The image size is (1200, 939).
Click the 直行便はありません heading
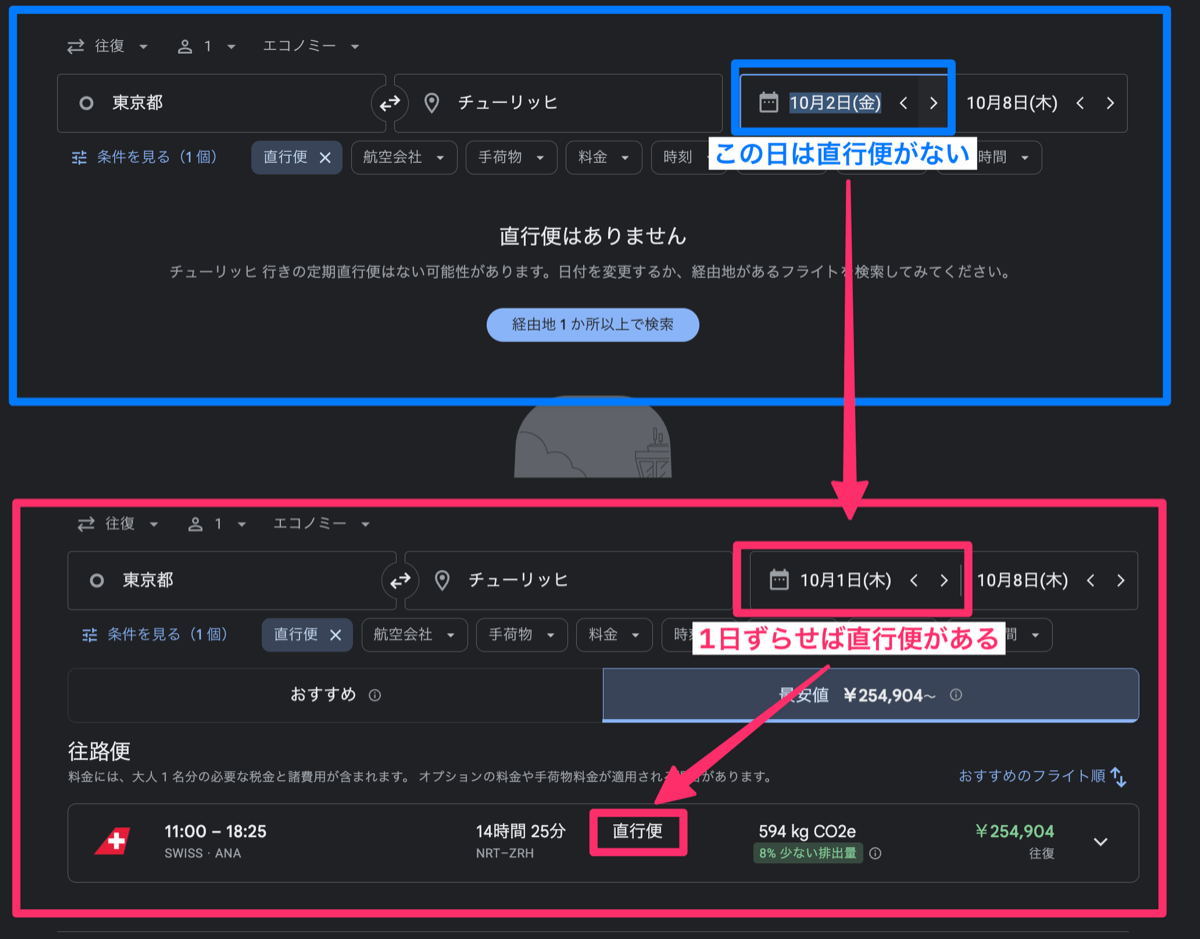pos(593,237)
